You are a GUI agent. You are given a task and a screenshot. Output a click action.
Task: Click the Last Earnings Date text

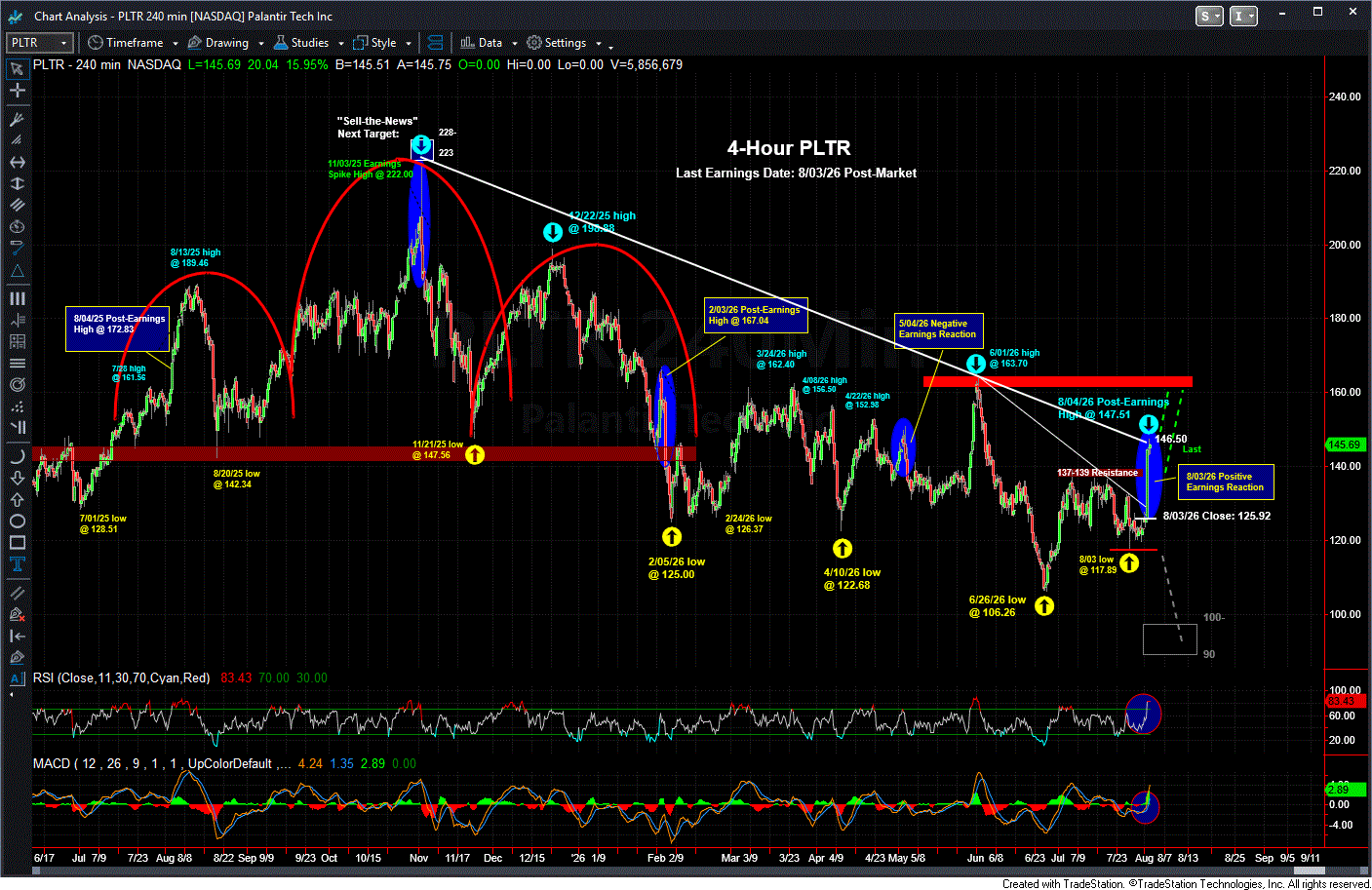coord(796,173)
